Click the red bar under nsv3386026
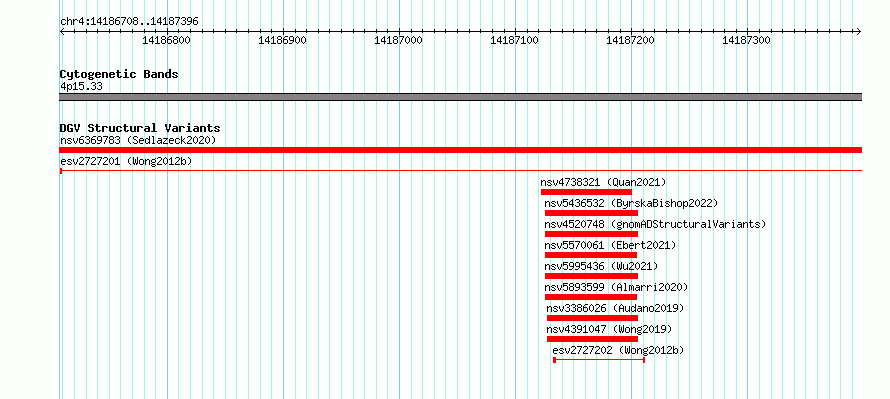The image size is (890, 399). 593,318
